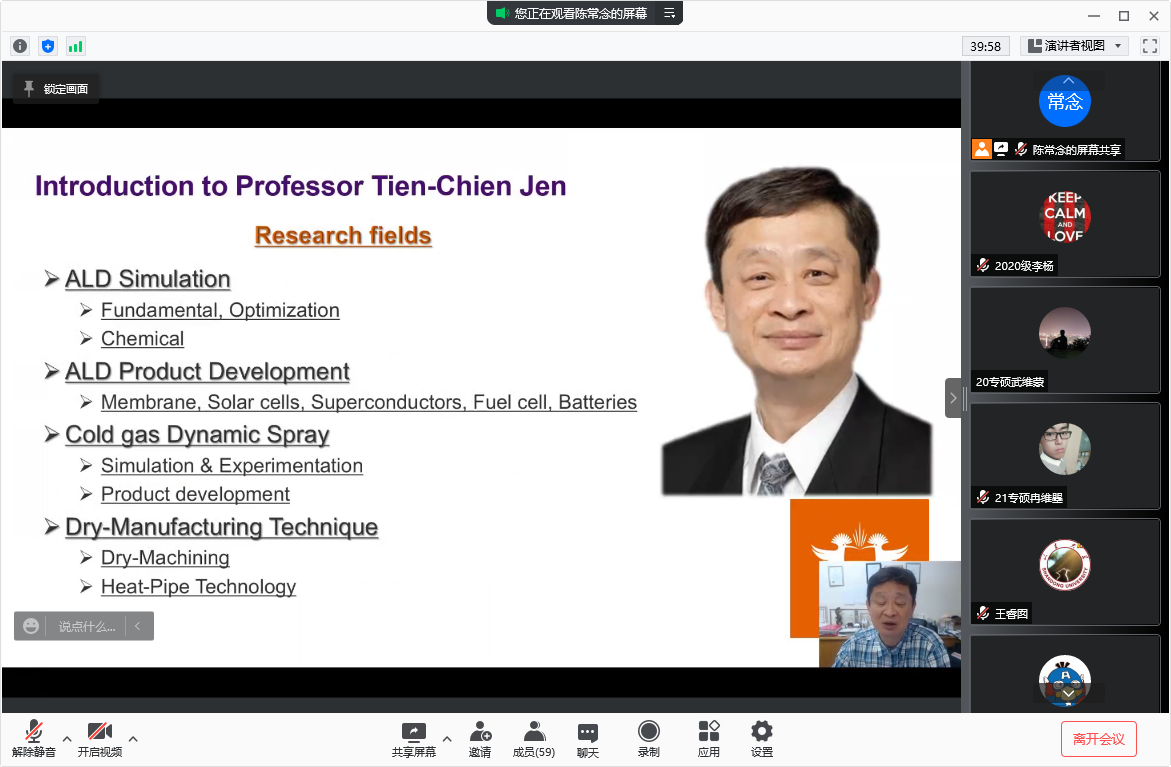Click the meeting info icon
The image size is (1171, 767).
tap(20, 46)
